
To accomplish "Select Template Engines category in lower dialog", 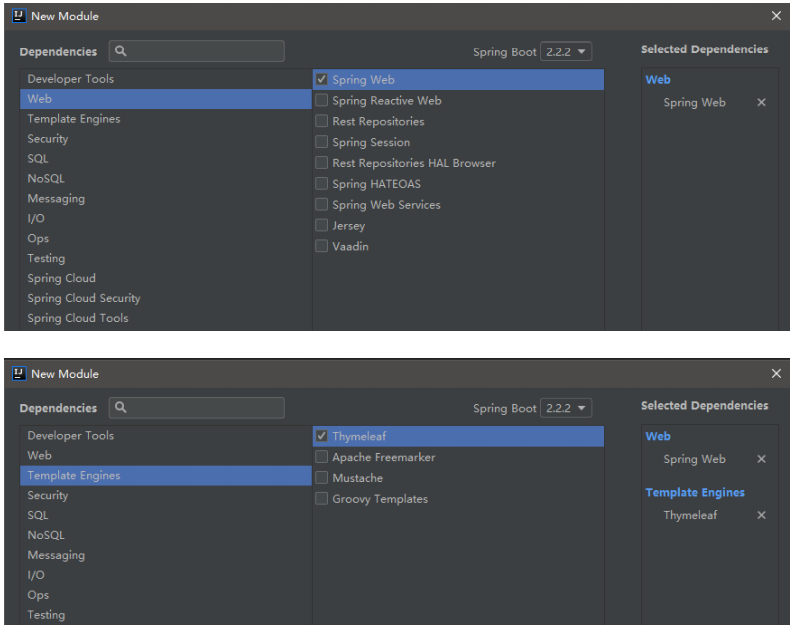I will [x=166, y=475].
